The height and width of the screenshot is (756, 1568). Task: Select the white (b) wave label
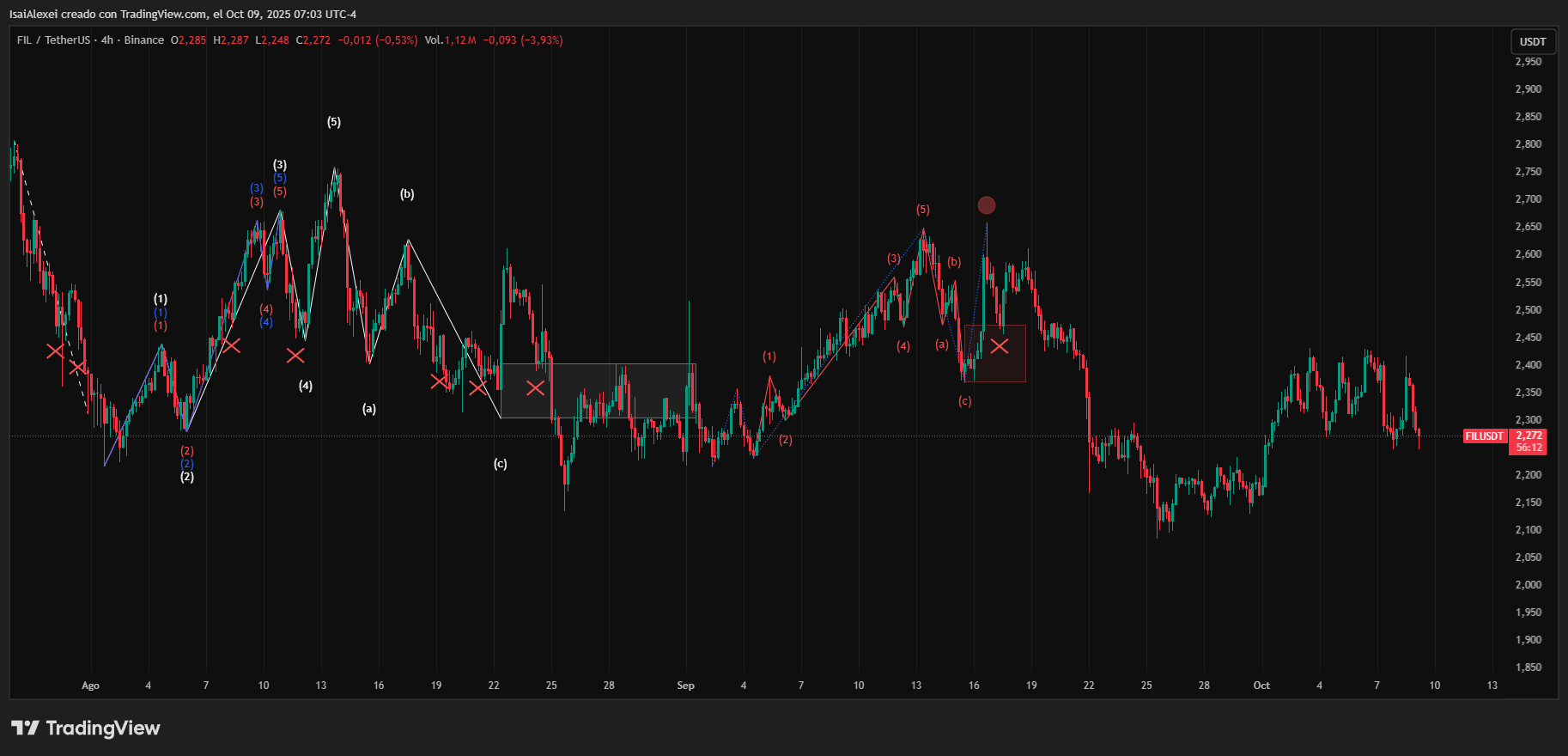coord(407,194)
